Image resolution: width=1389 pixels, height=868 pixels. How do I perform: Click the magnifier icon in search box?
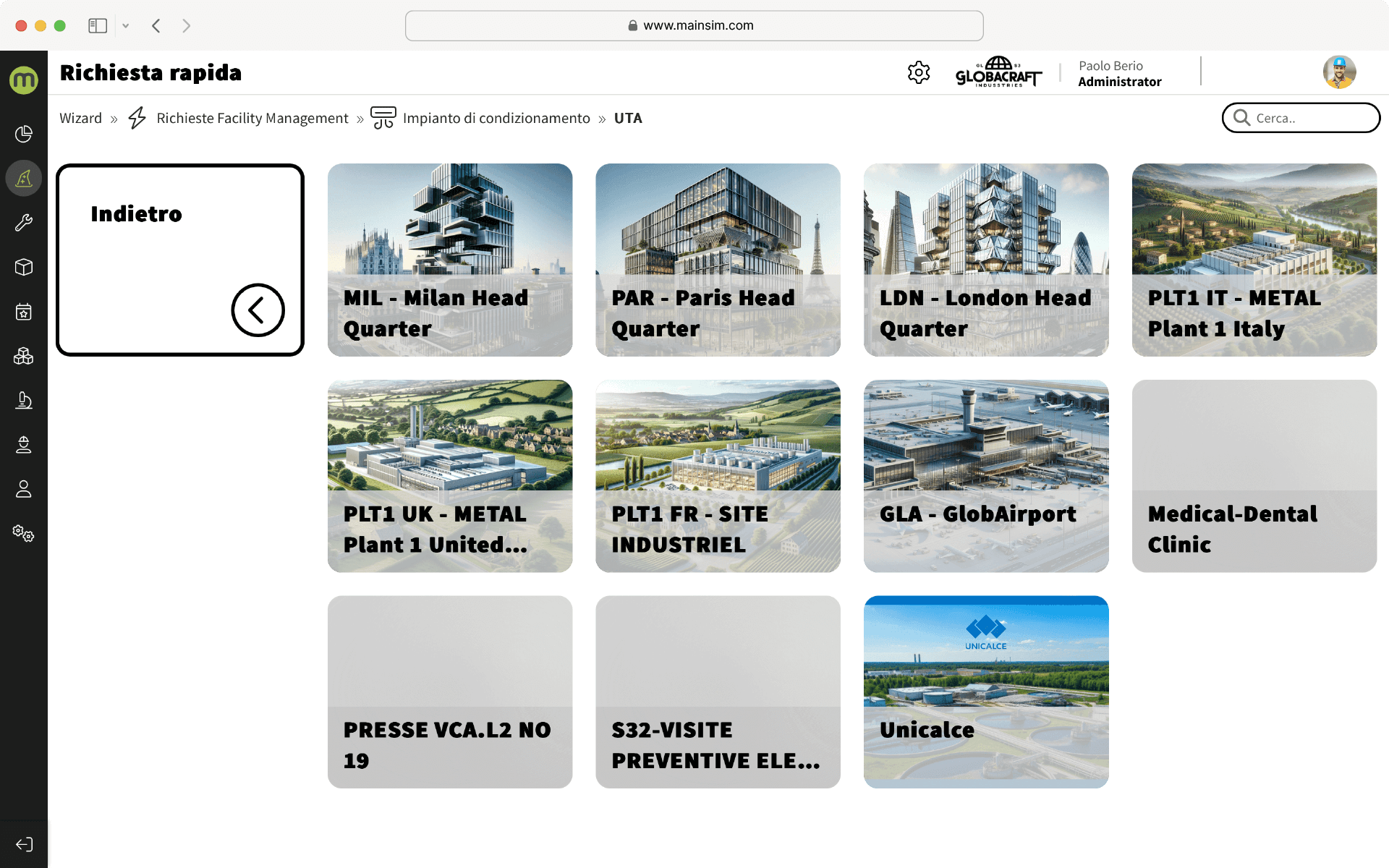tap(1242, 118)
